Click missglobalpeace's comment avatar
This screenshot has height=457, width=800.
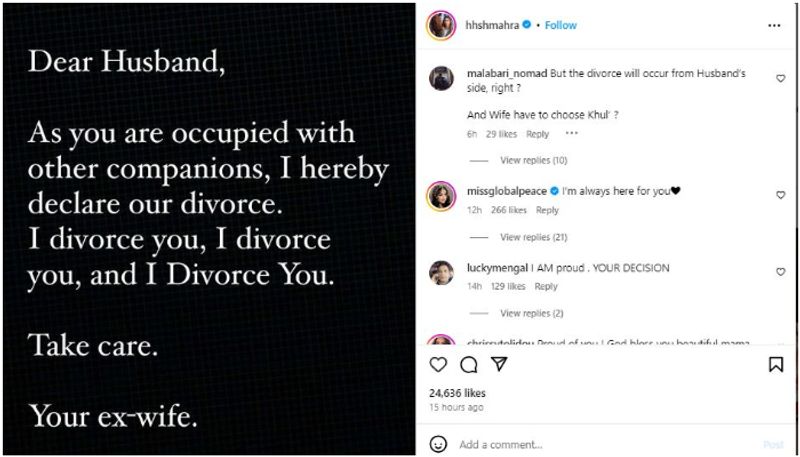(x=441, y=194)
